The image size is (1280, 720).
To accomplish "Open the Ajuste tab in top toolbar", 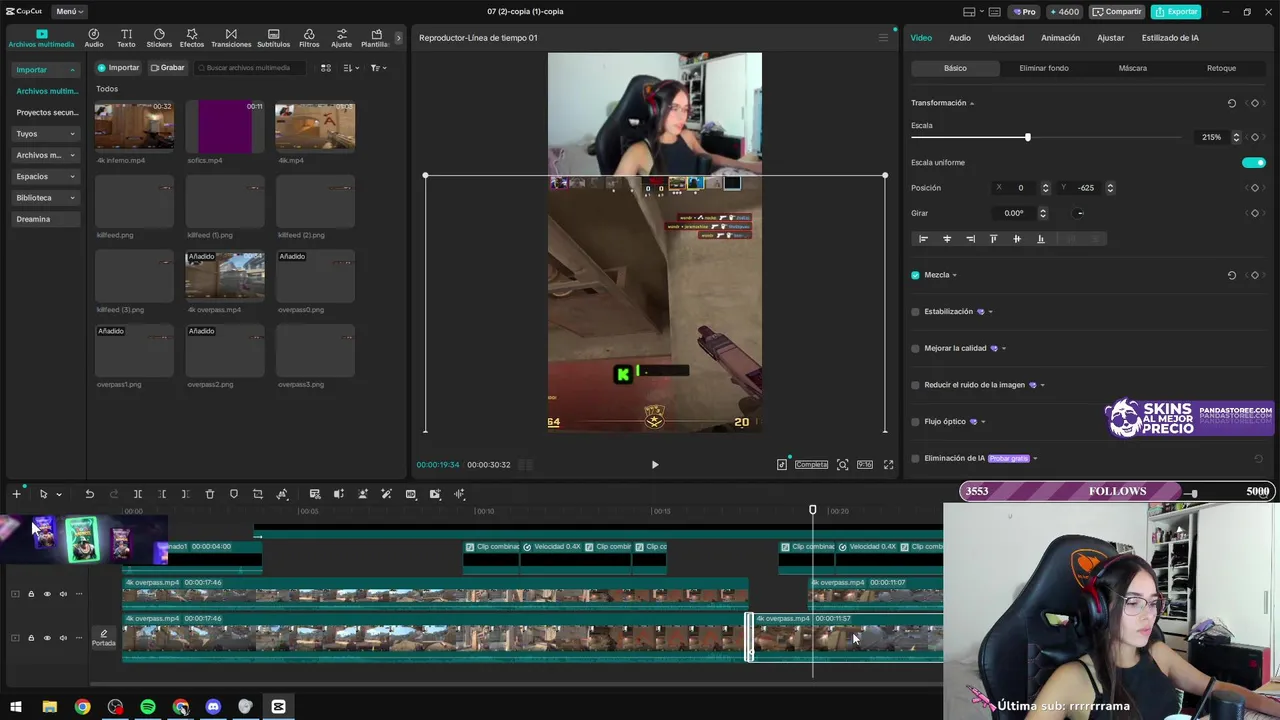I will pyautogui.click(x=341, y=38).
